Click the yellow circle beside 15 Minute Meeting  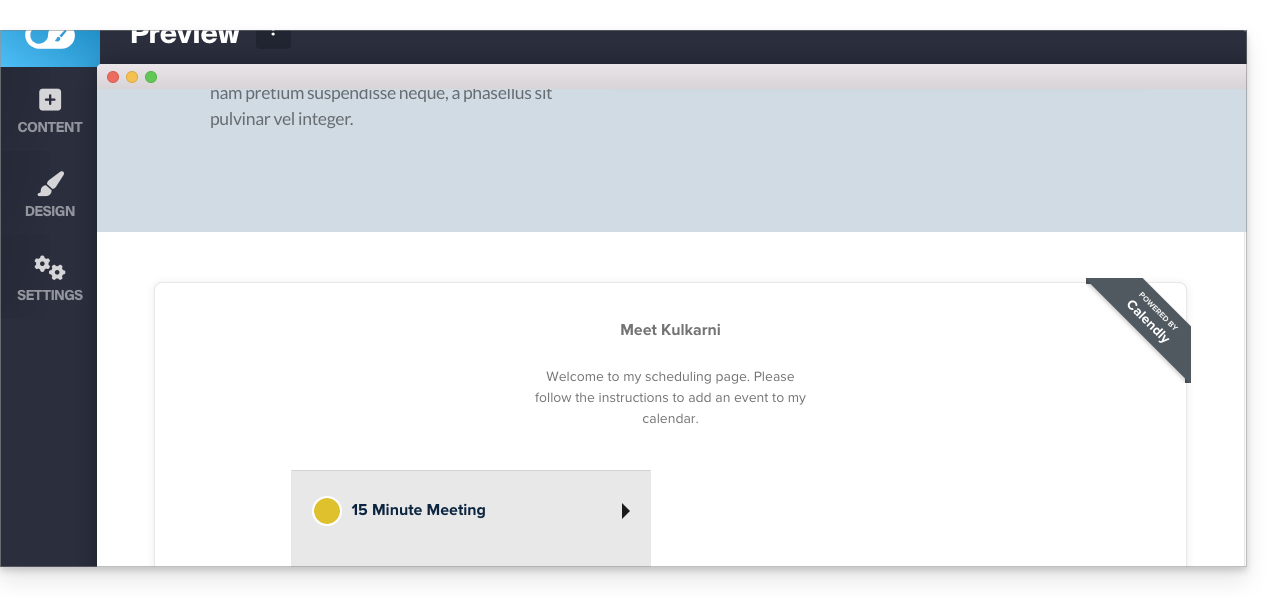tap(327, 511)
